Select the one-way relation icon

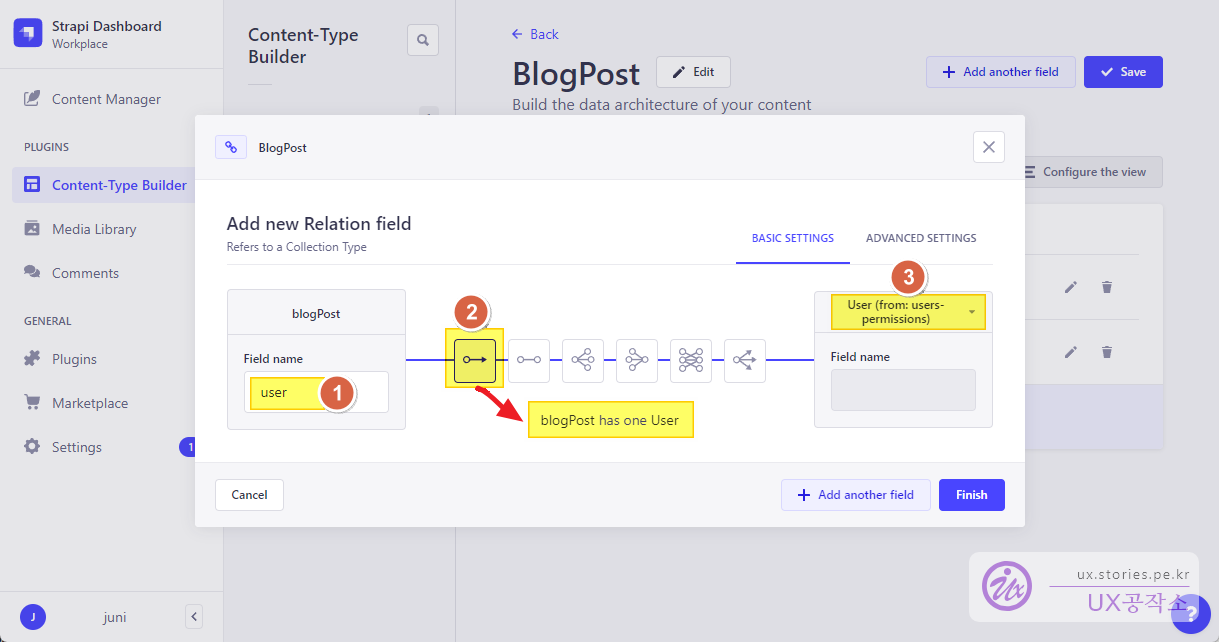[475, 360]
